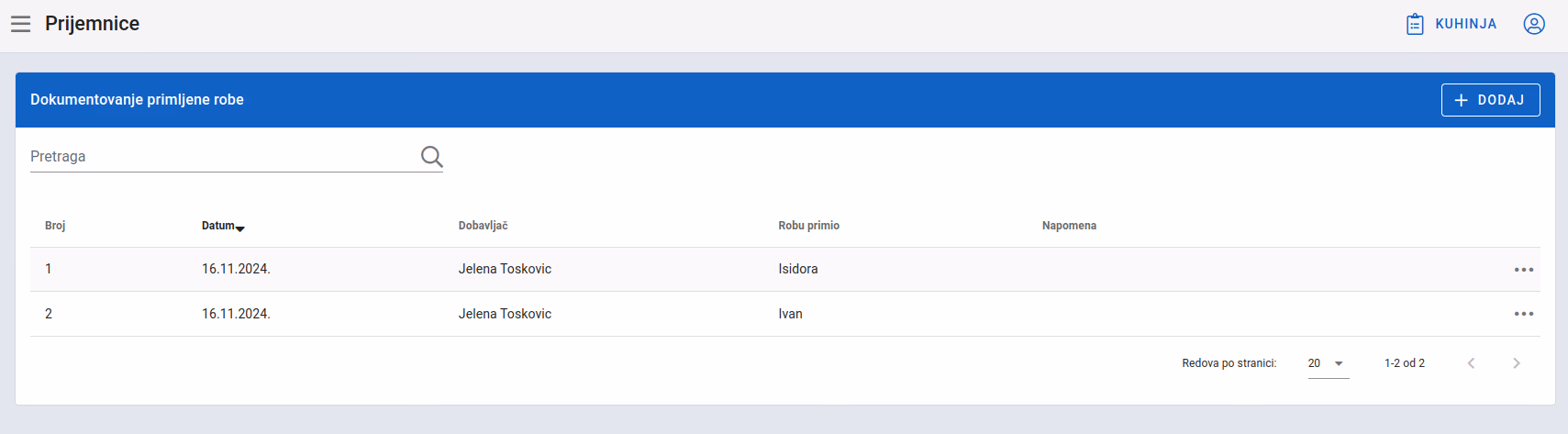Open three-dot menu for Ivan's row
The image size is (1568, 434).
[1524, 314]
